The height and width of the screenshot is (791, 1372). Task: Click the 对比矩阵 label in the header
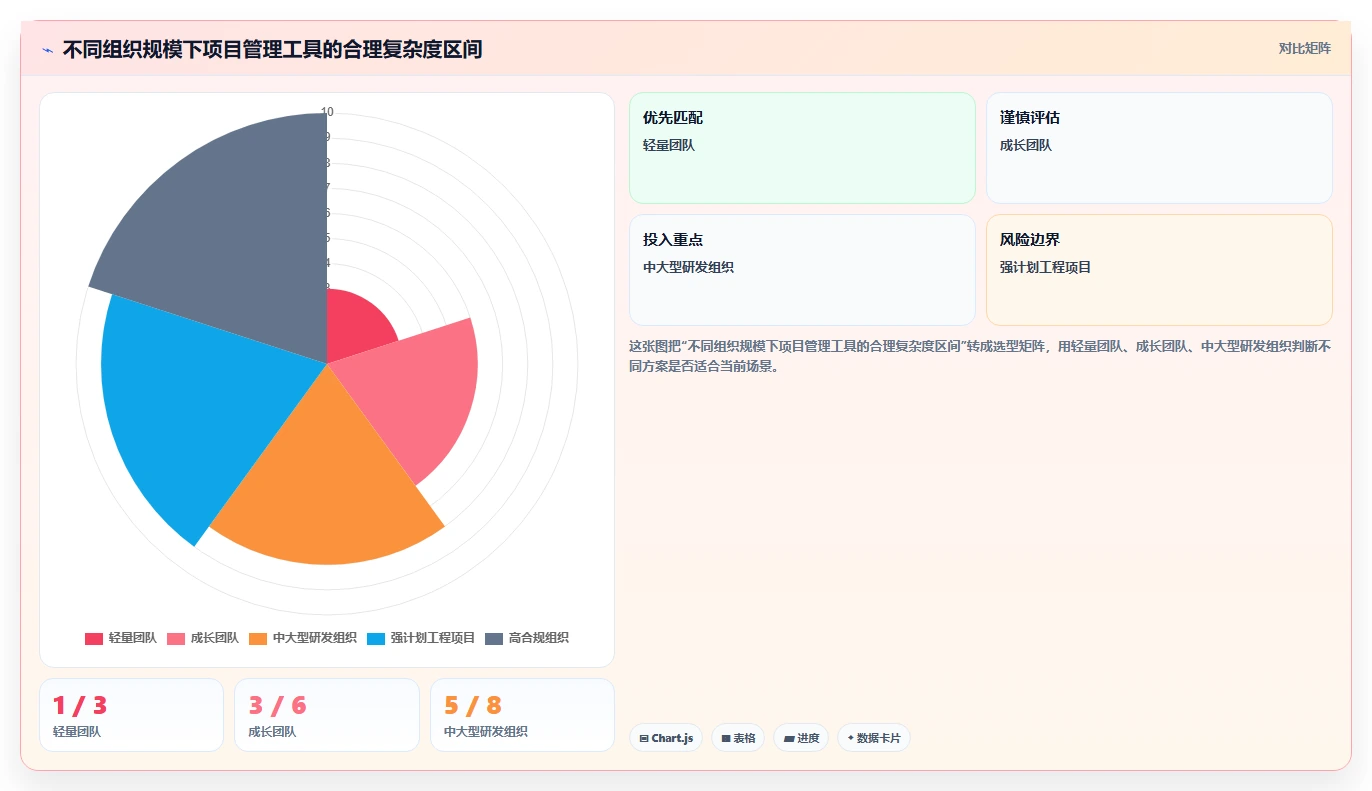1304,48
